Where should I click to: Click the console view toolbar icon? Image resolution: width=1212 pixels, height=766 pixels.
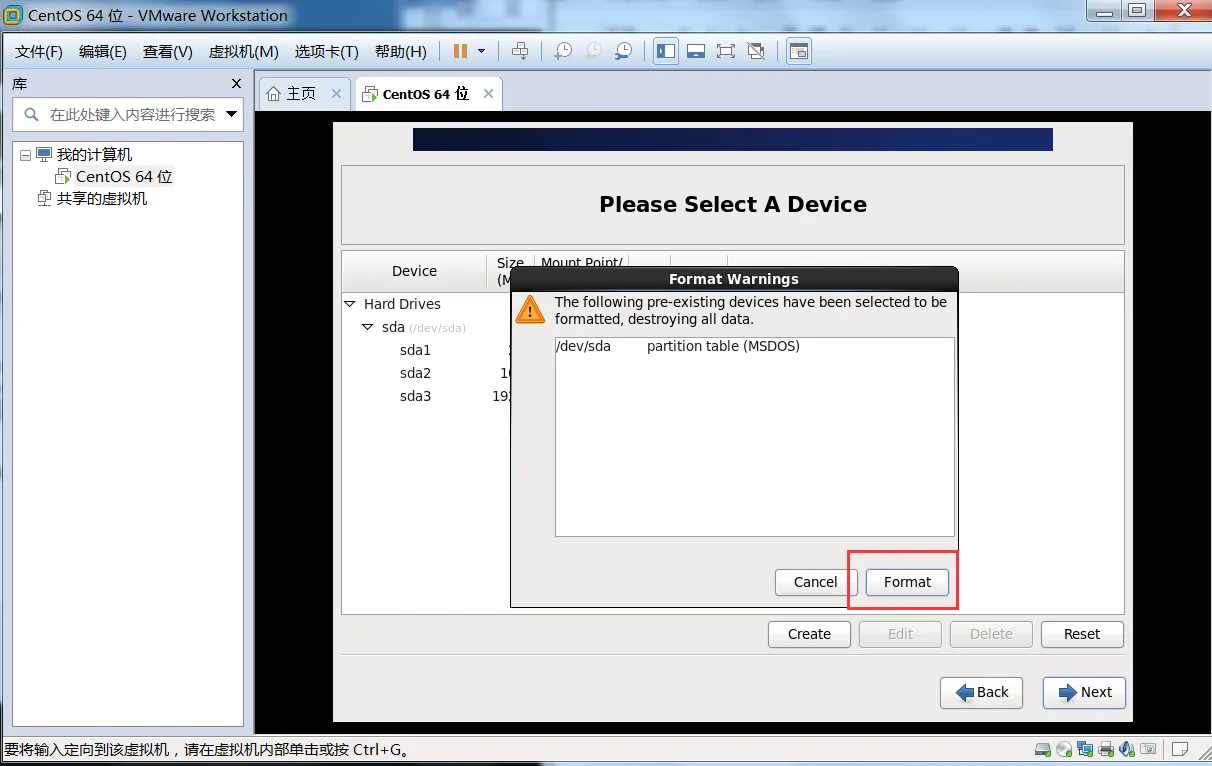[798, 51]
